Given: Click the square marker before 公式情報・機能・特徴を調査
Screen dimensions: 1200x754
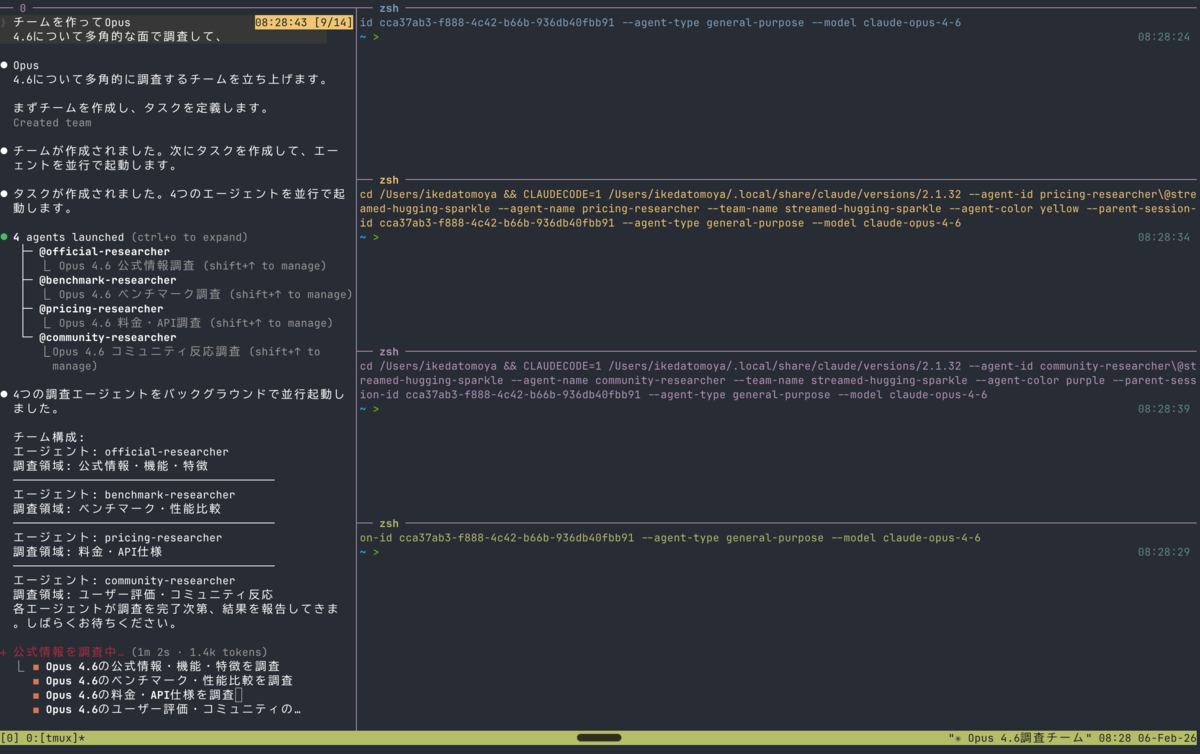Looking at the screenshot, I should coord(36,666).
